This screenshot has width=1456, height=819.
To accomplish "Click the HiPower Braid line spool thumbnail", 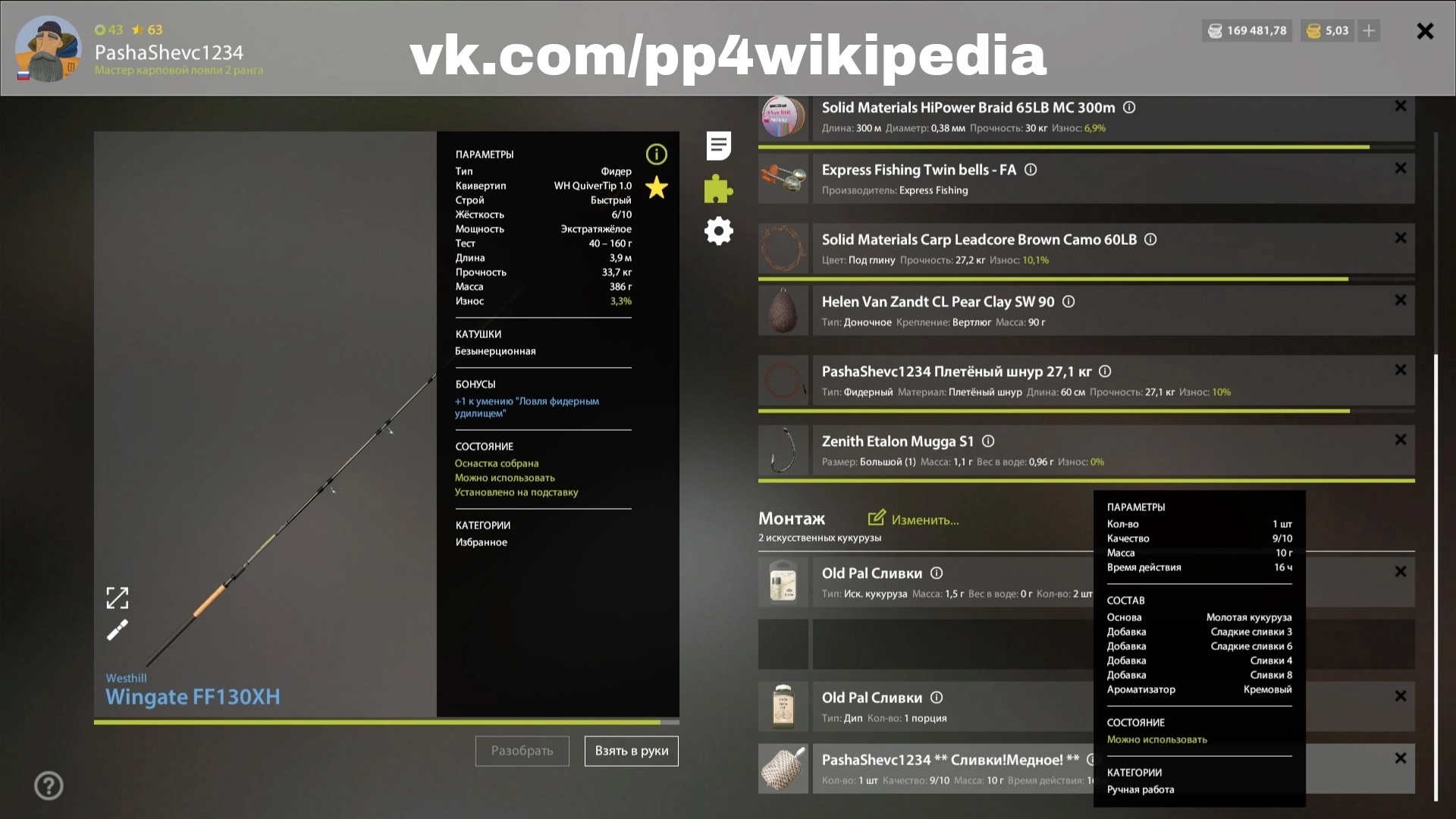I will pyautogui.click(x=783, y=118).
